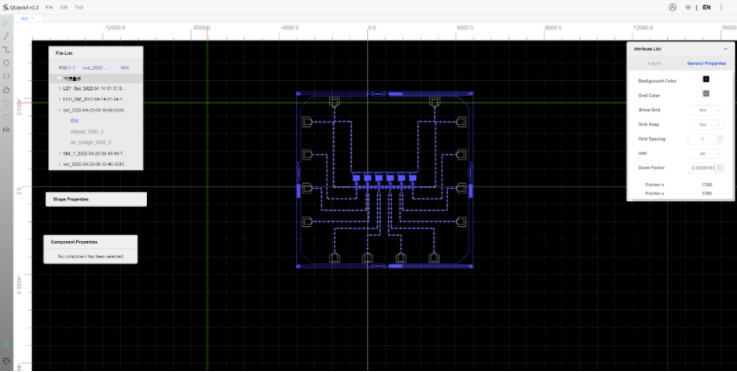Open the Background Color swatch
Viewport: 737px width, 372px height.
coord(706,79)
